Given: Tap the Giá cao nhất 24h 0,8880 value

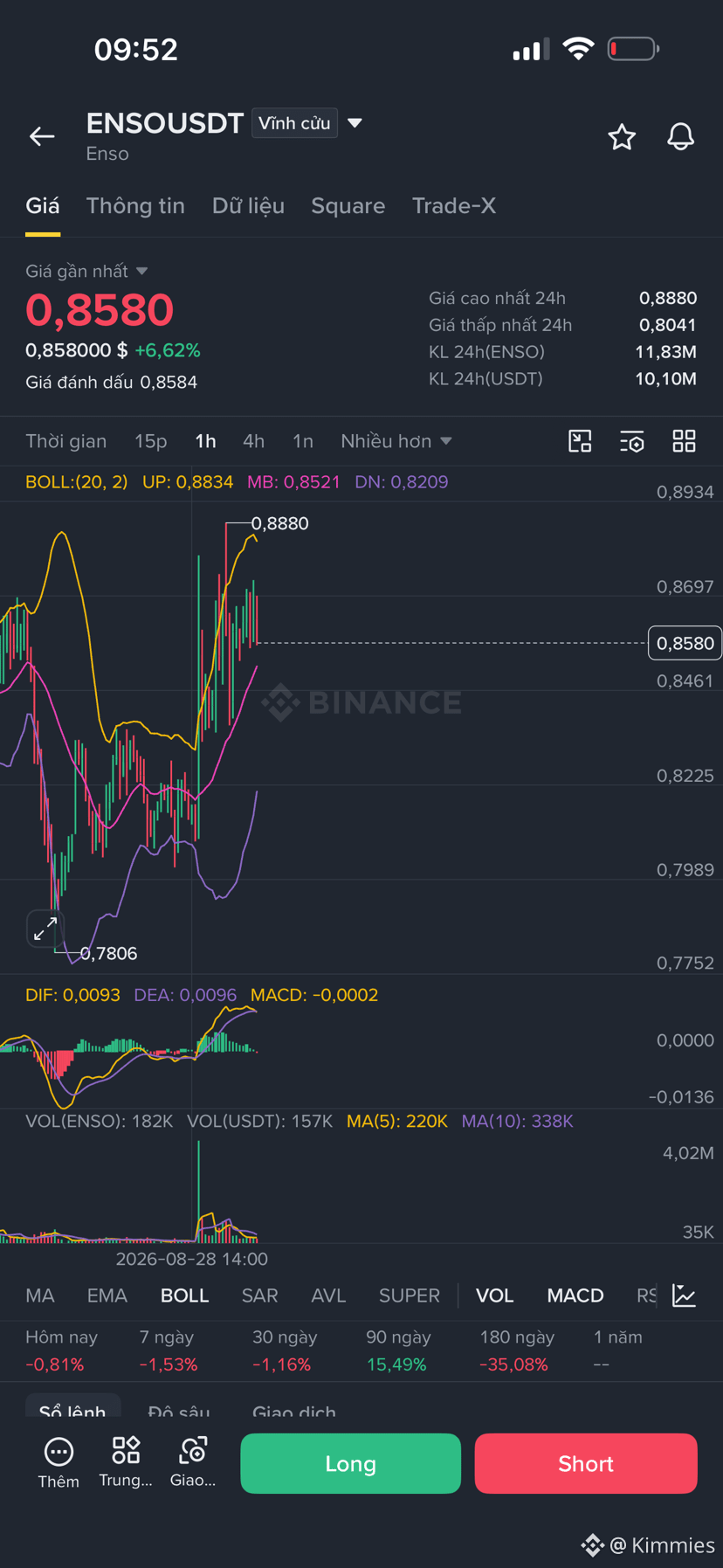Looking at the screenshot, I should click(x=668, y=299).
